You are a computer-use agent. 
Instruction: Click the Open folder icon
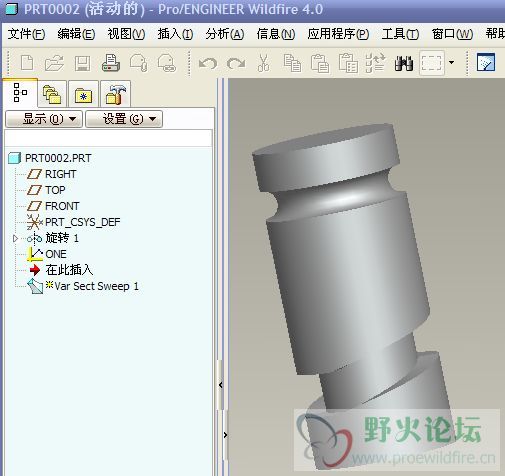click(54, 63)
